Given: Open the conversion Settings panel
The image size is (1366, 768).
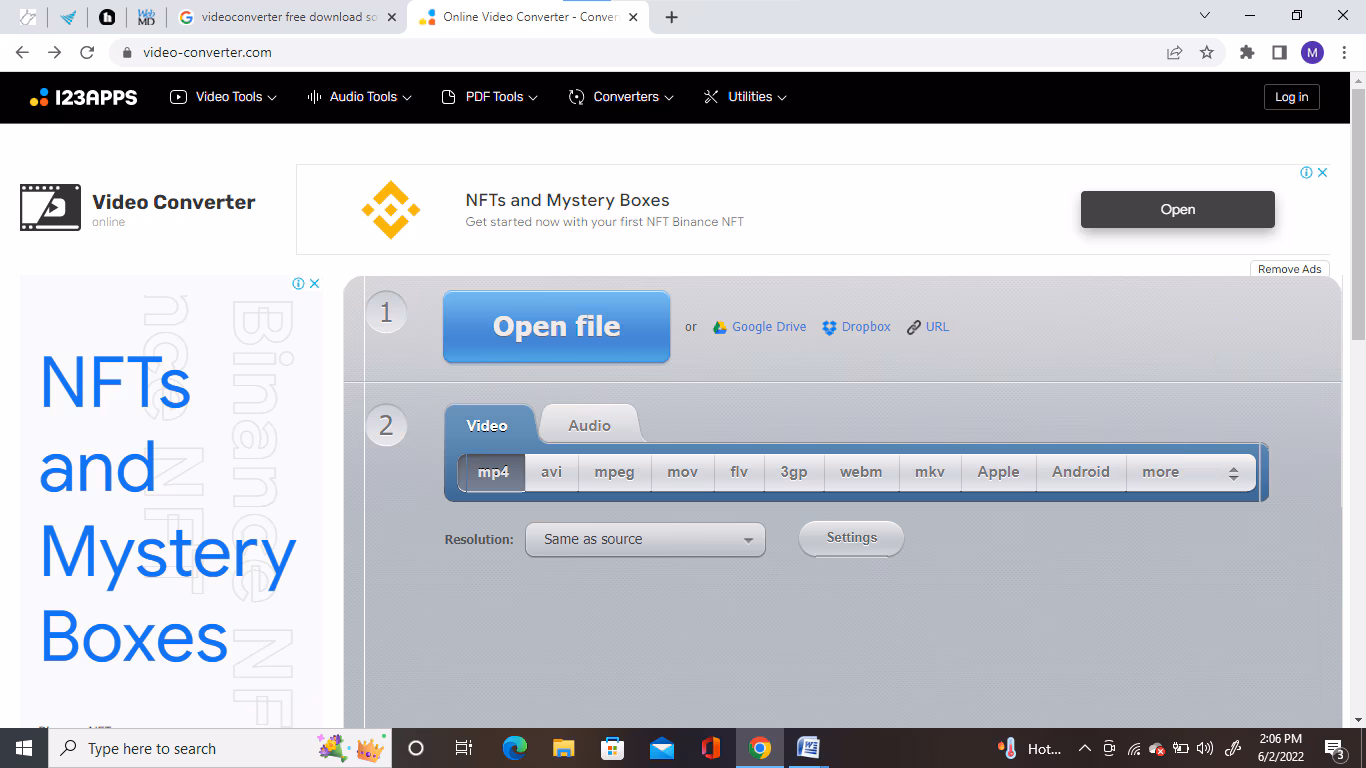Looking at the screenshot, I should coord(851,538).
